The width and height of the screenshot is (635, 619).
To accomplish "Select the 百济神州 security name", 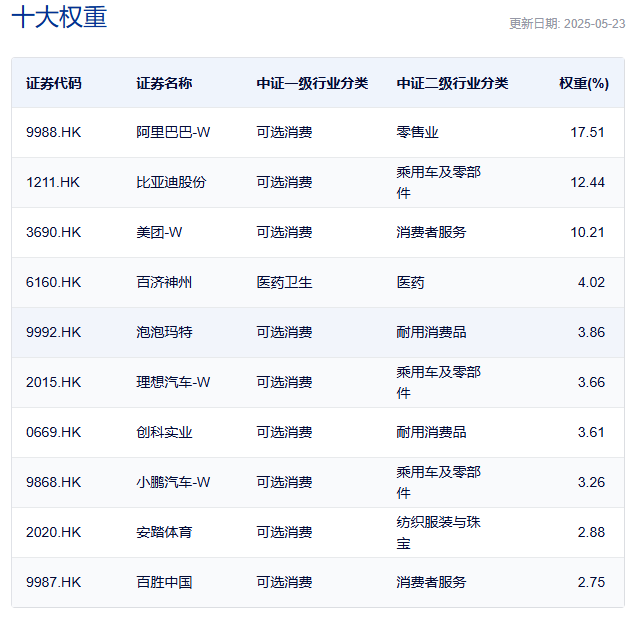I will point(164,282).
